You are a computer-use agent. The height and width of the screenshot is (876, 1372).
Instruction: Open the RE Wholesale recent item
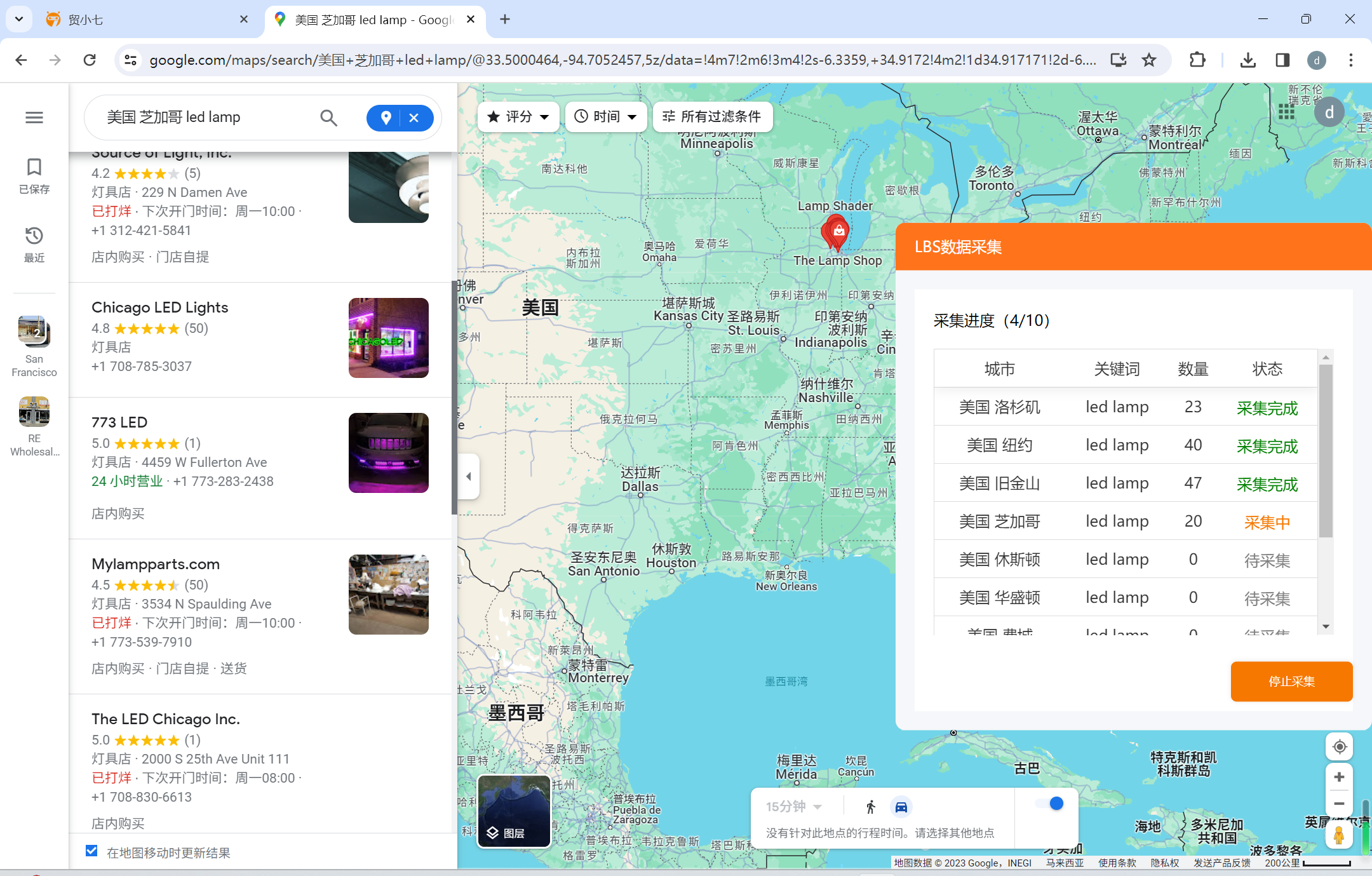click(x=34, y=427)
